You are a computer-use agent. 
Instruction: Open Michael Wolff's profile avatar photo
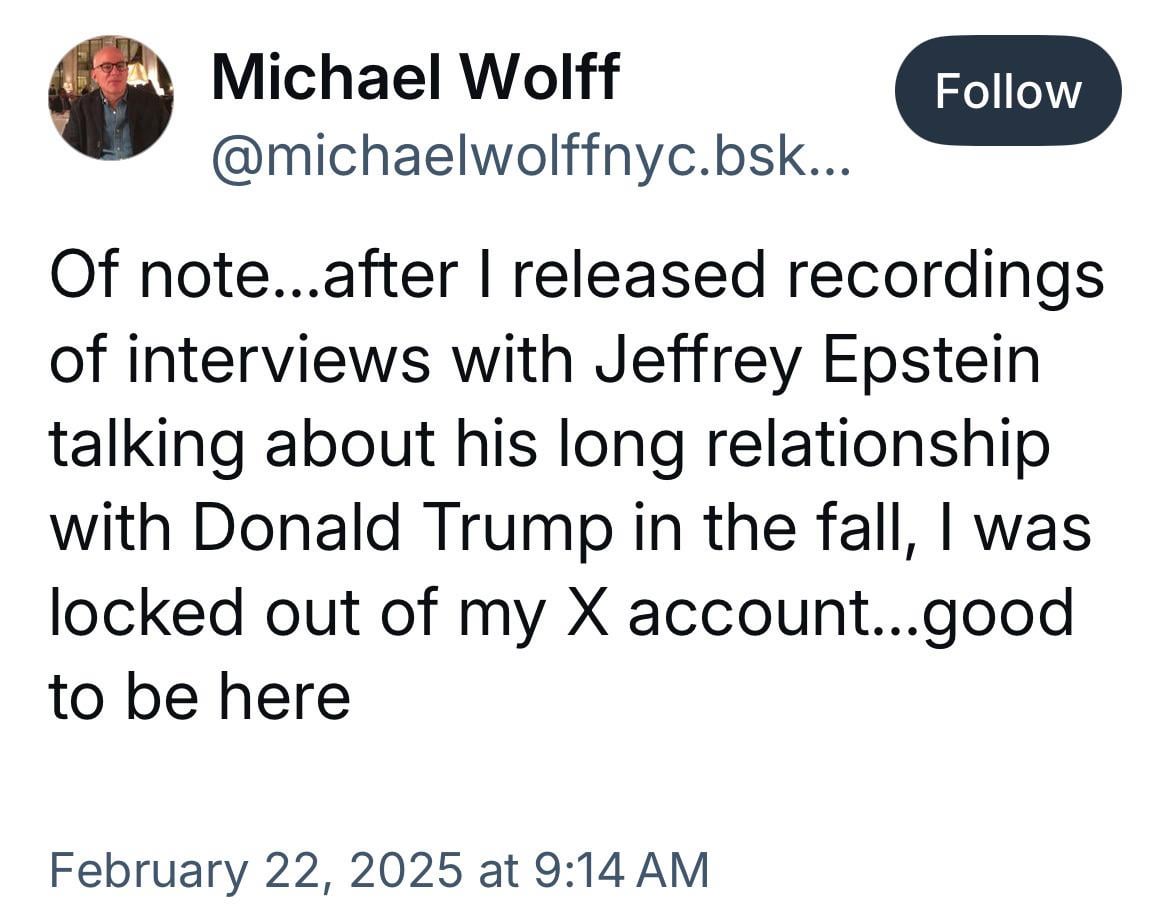(x=110, y=98)
